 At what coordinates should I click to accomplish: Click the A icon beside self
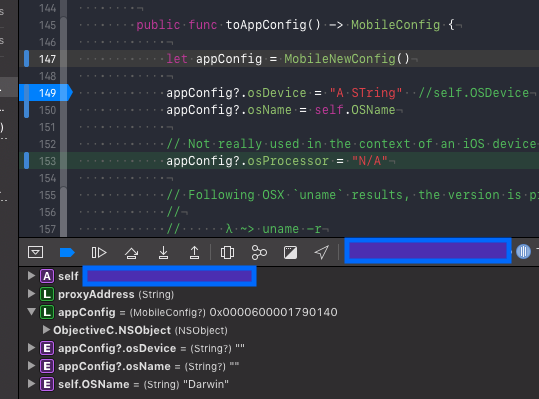47,276
